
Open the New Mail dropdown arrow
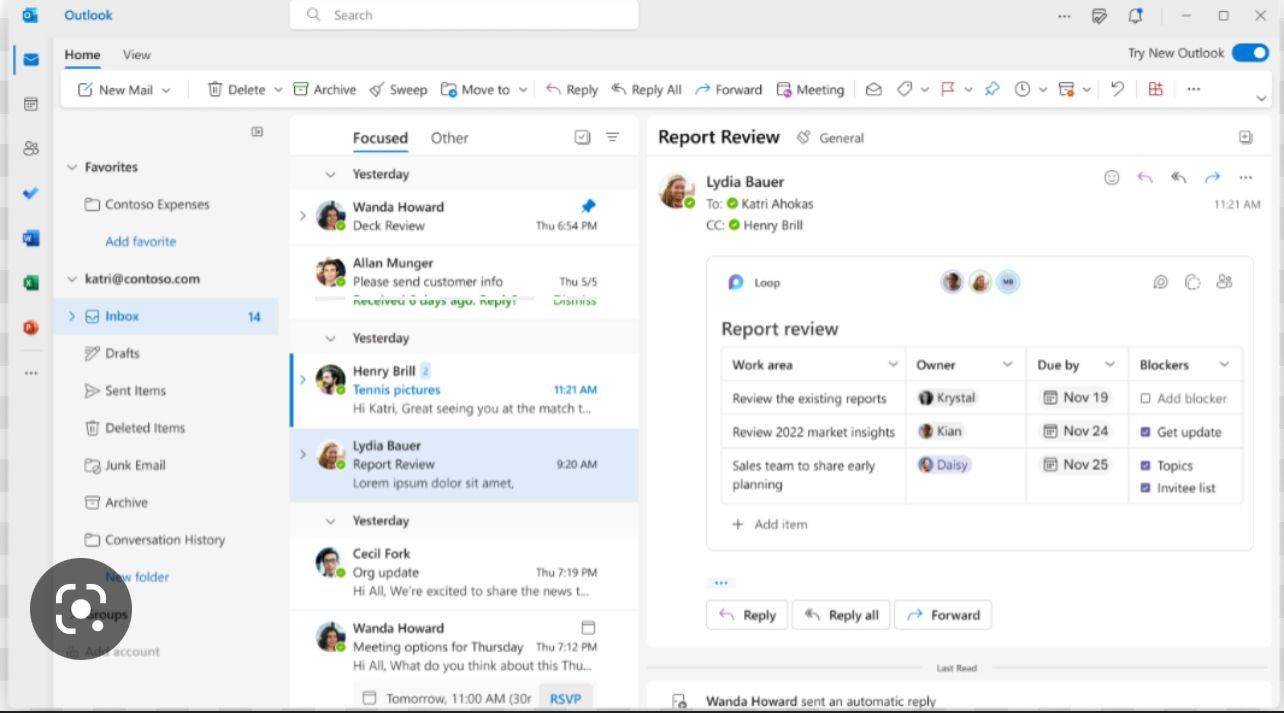click(166, 90)
